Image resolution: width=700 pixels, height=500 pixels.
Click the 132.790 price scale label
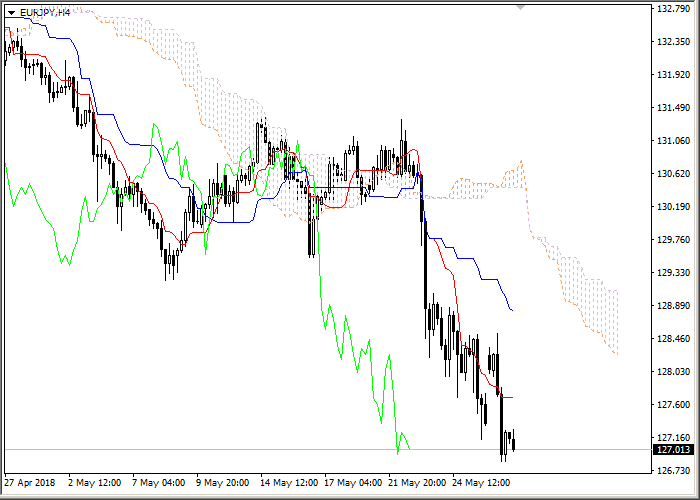coord(673,10)
